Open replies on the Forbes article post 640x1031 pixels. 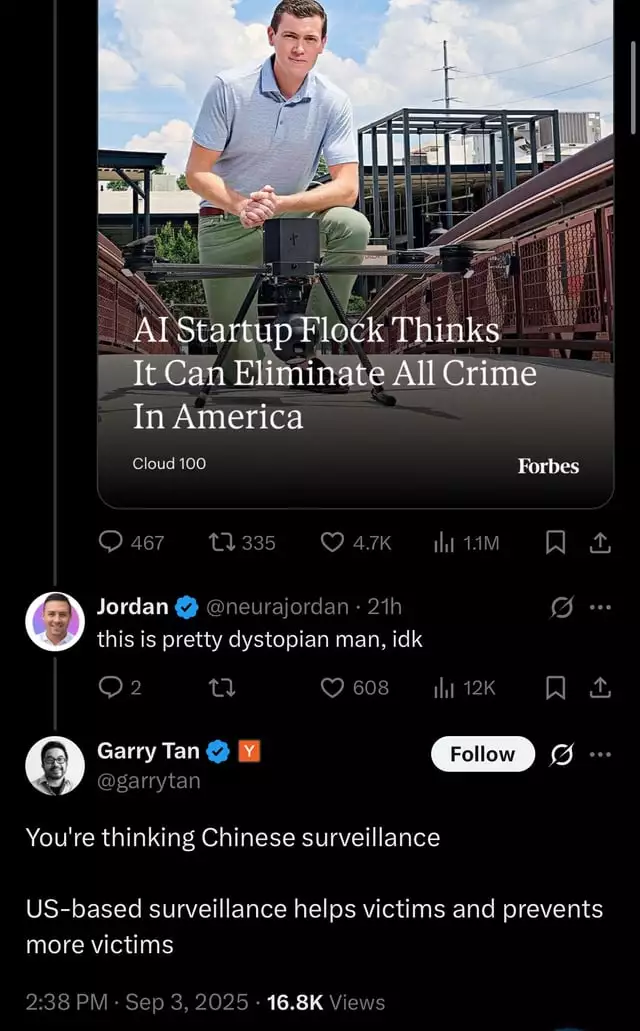pyautogui.click(x=131, y=542)
